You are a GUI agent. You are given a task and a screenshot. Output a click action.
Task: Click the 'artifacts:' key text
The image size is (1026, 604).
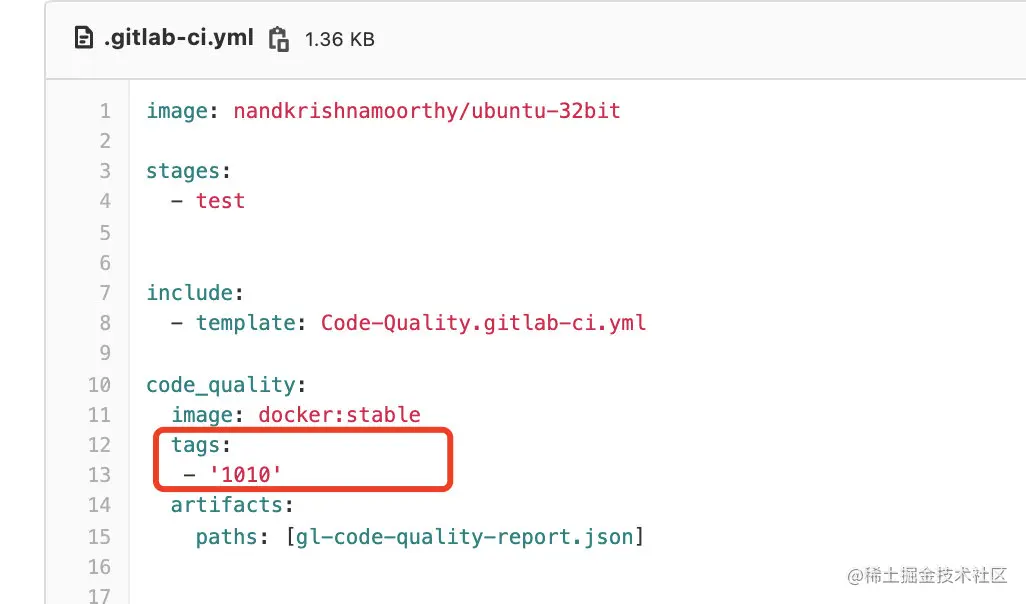[232, 505]
